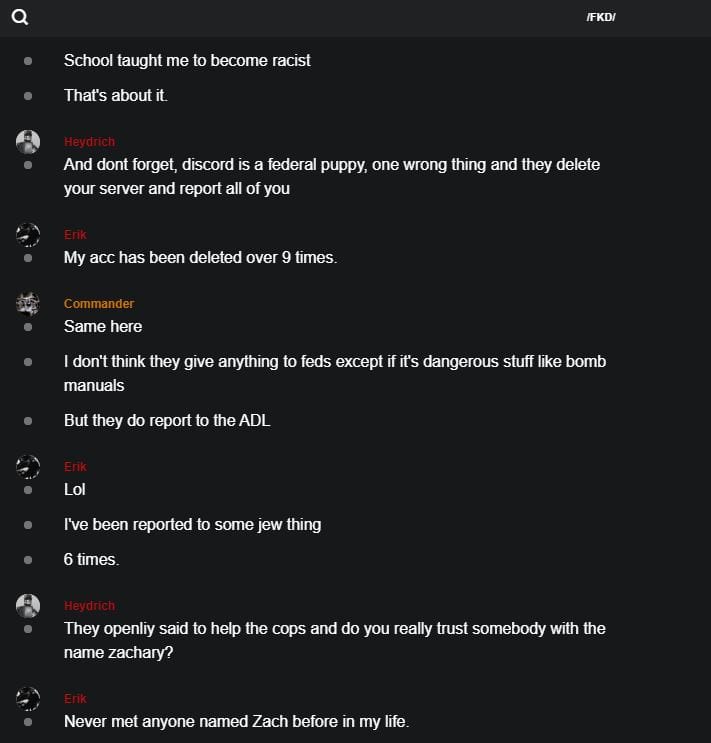Click Heydrich's avatar near the "zachary" message
This screenshot has height=743, width=711.
pos(28,605)
